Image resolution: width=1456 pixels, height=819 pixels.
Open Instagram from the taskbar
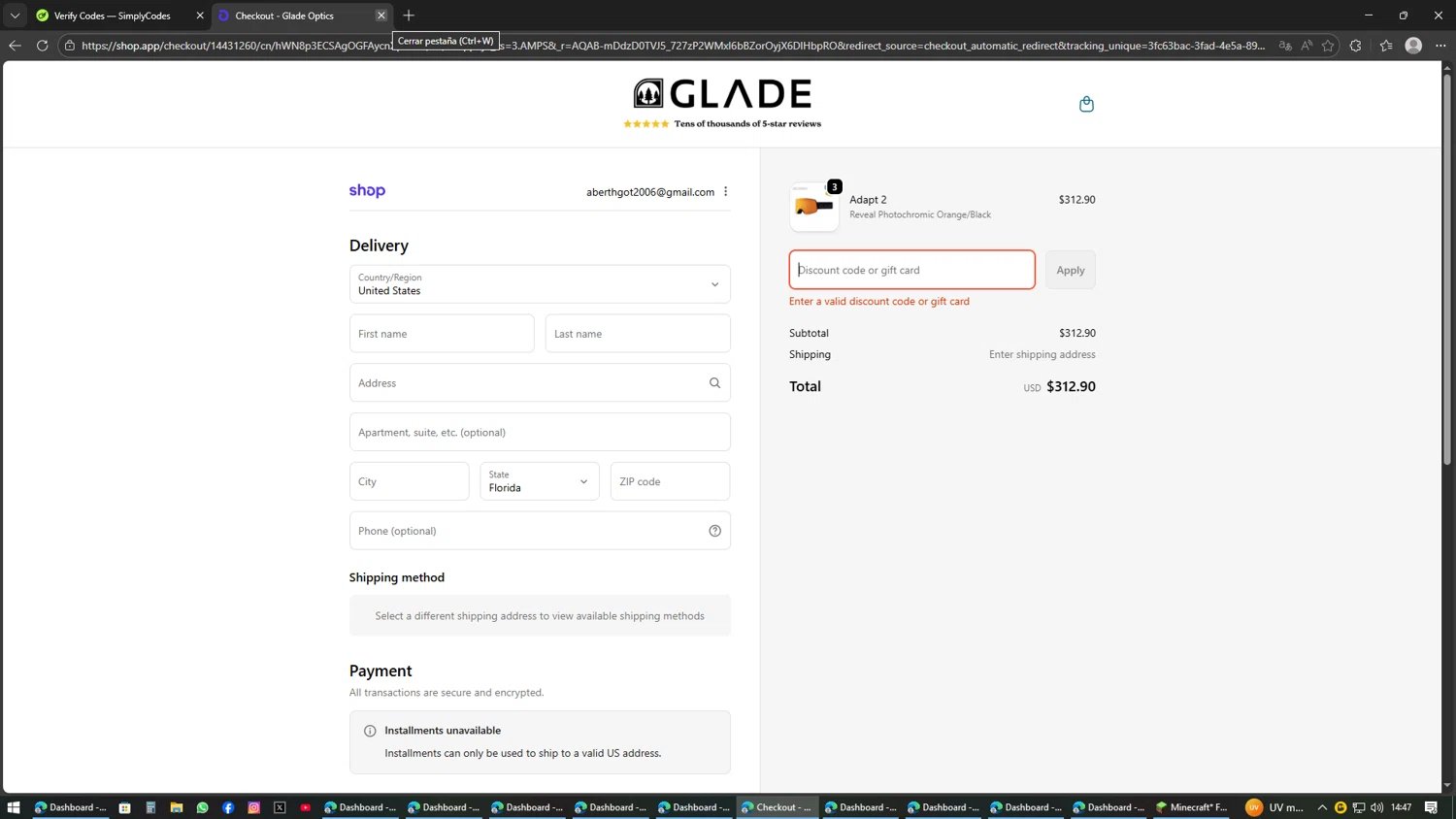pos(254,807)
